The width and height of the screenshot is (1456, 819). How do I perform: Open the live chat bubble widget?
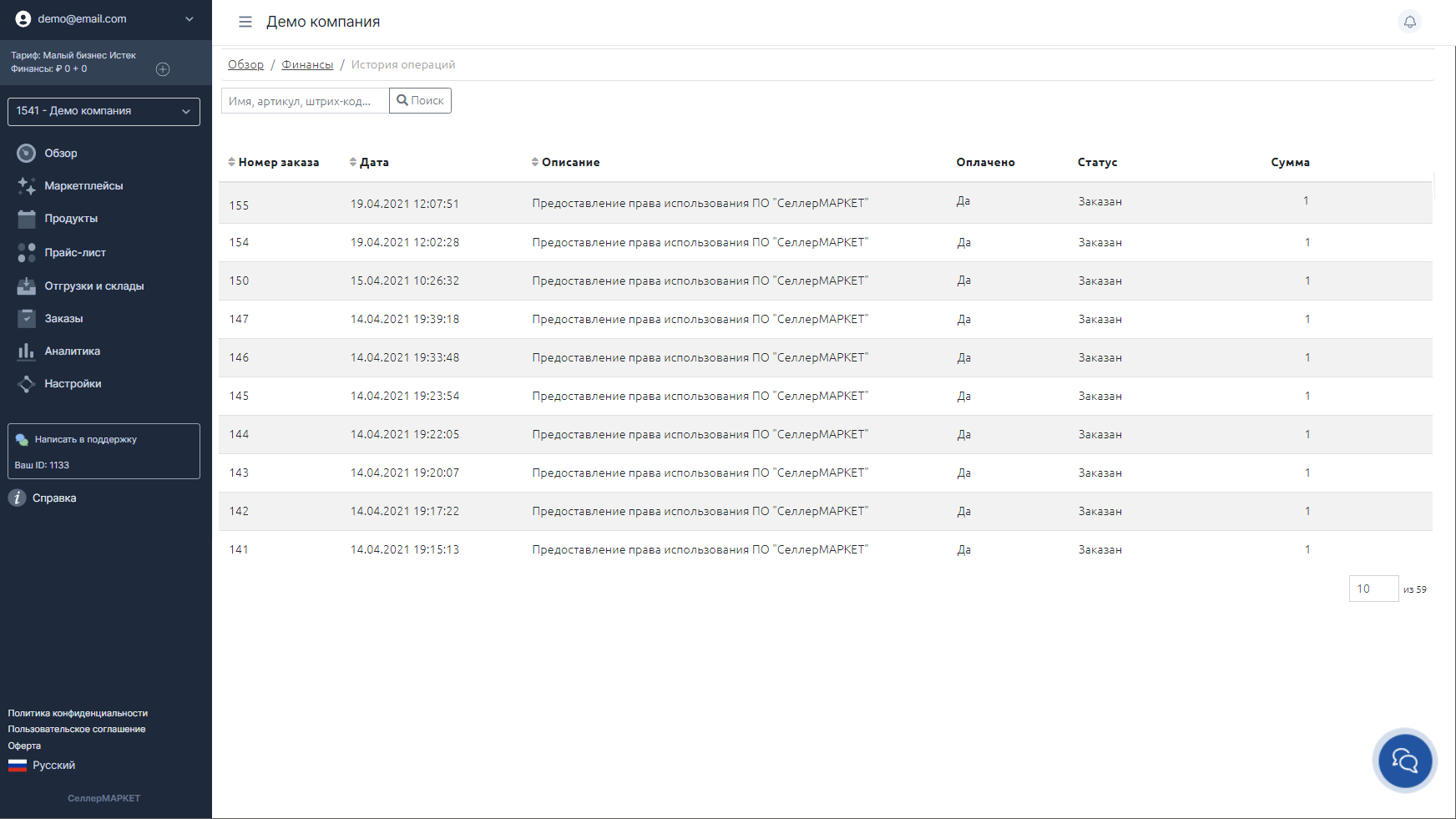pos(1404,761)
